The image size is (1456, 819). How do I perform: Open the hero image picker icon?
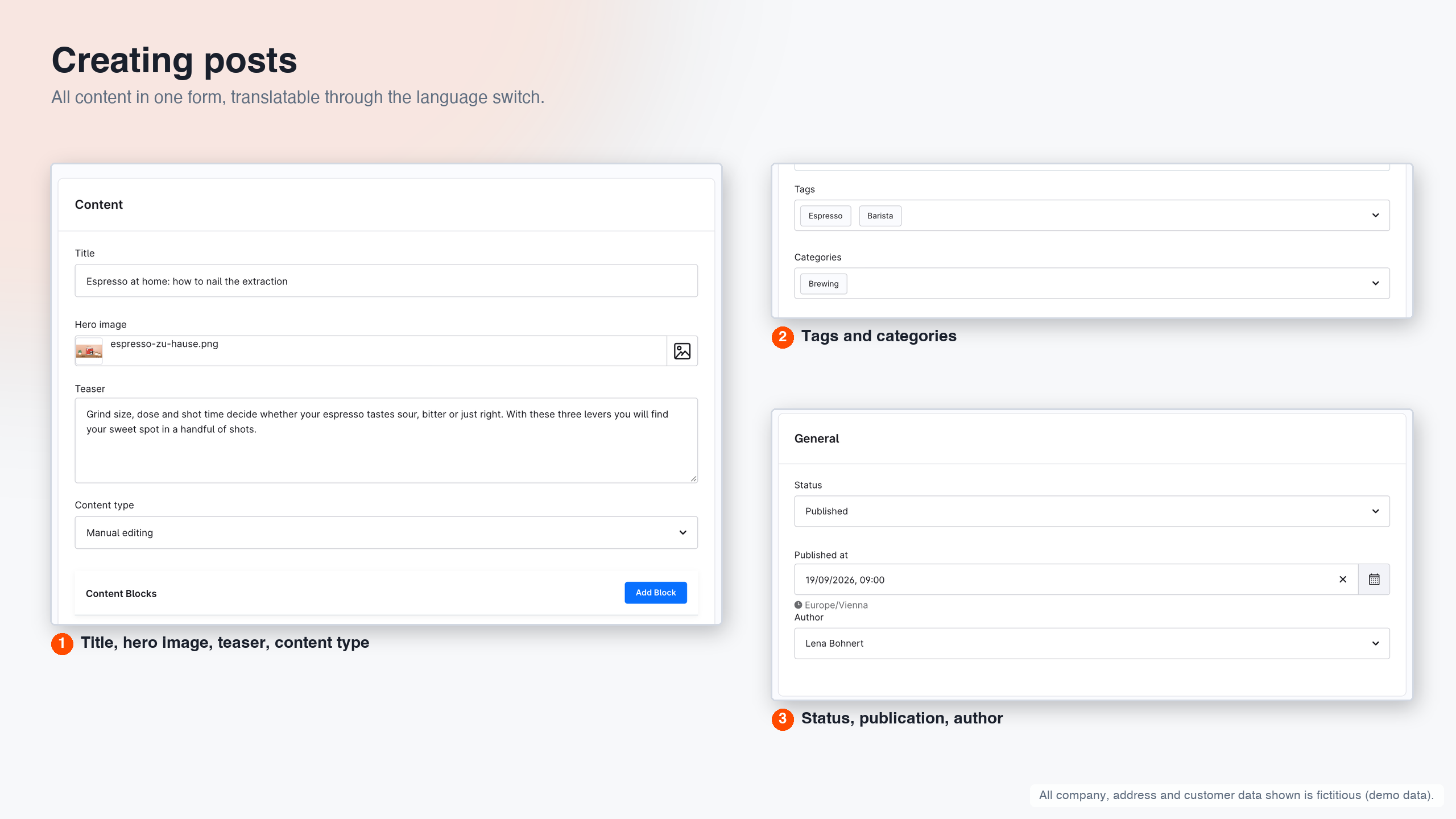[682, 351]
